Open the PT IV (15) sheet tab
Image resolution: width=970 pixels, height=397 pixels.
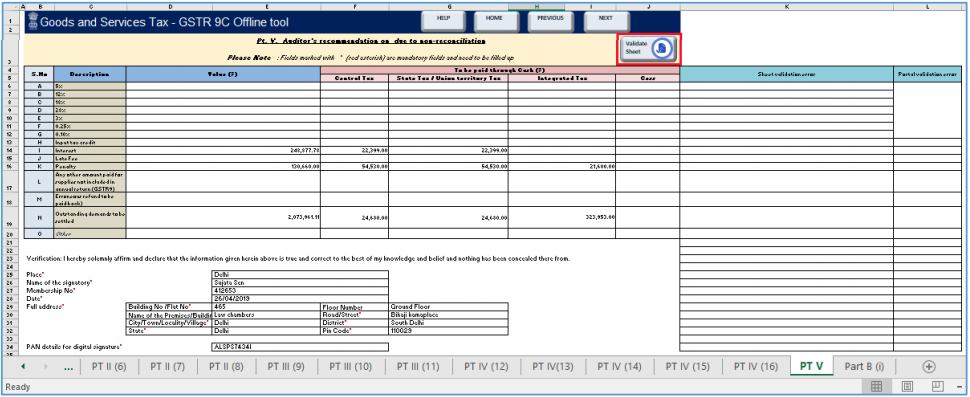[x=688, y=366]
